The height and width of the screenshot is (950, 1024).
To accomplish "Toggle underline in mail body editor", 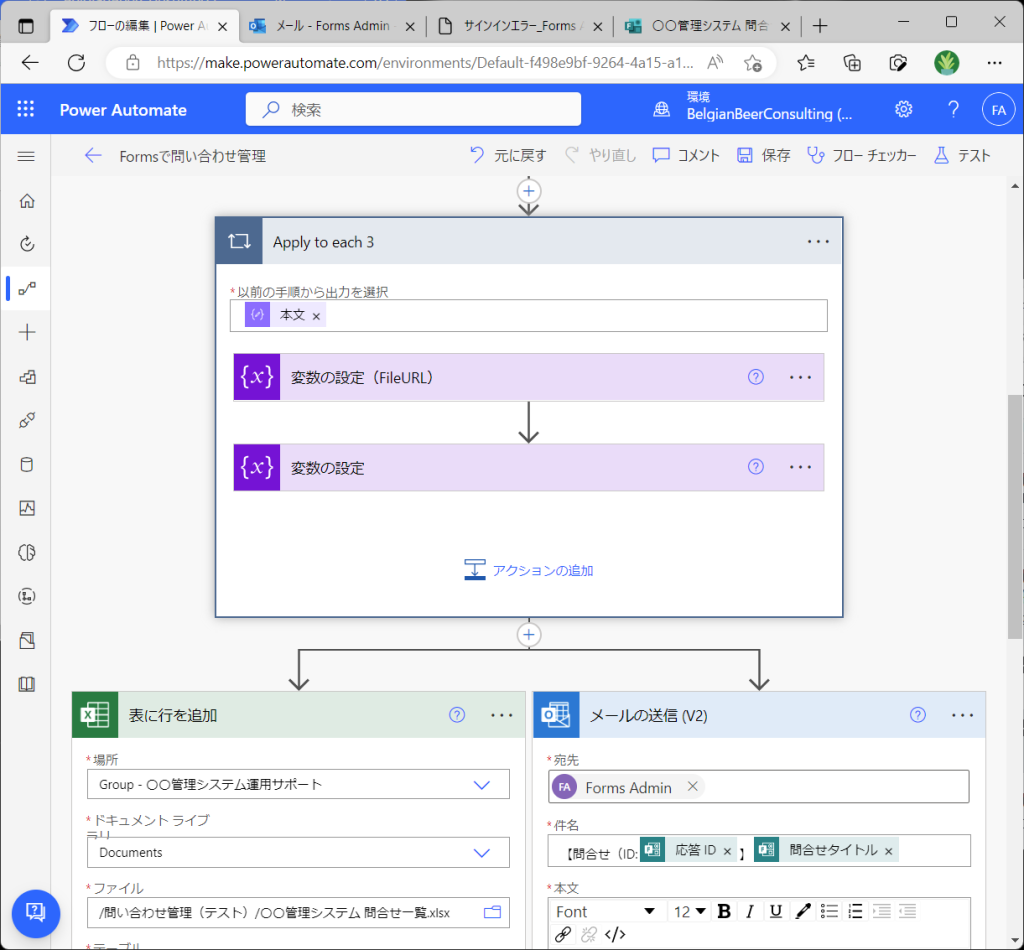I will click(x=775, y=911).
